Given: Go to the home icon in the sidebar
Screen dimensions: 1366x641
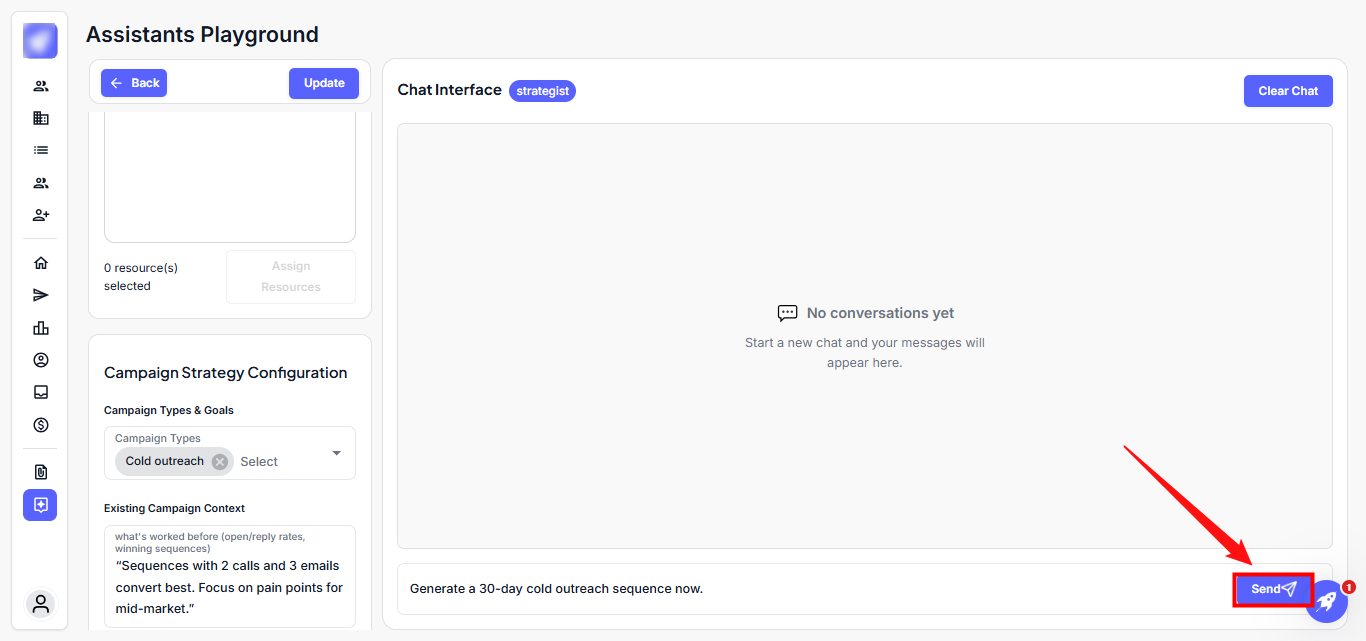Looking at the screenshot, I should 41,263.
